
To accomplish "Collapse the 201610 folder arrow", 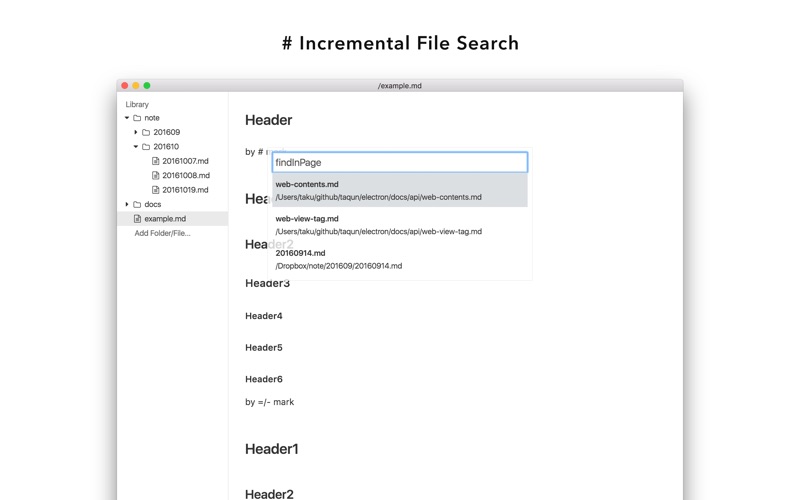I will tap(136, 146).
